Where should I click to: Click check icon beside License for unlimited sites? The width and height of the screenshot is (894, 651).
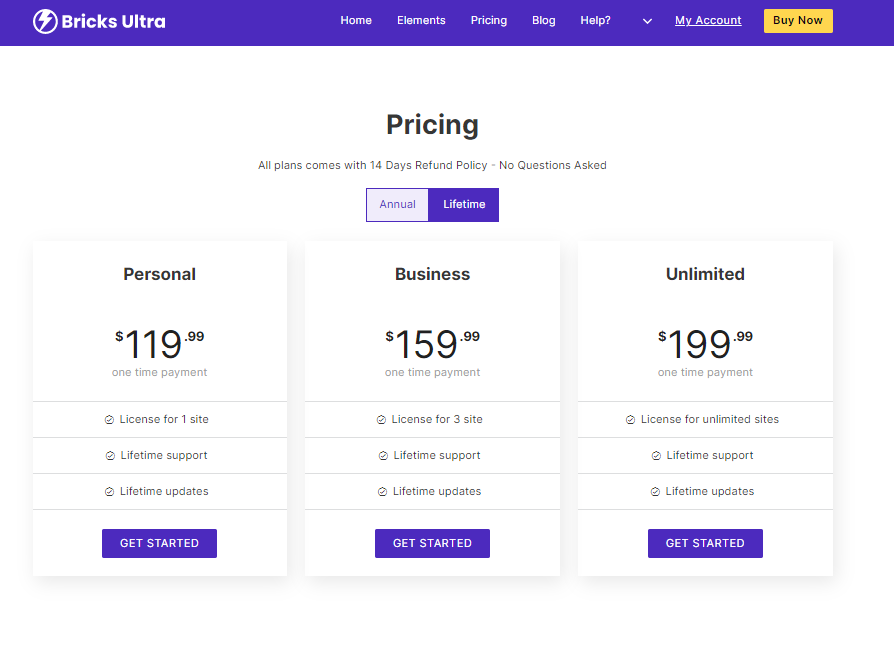[x=631, y=420]
